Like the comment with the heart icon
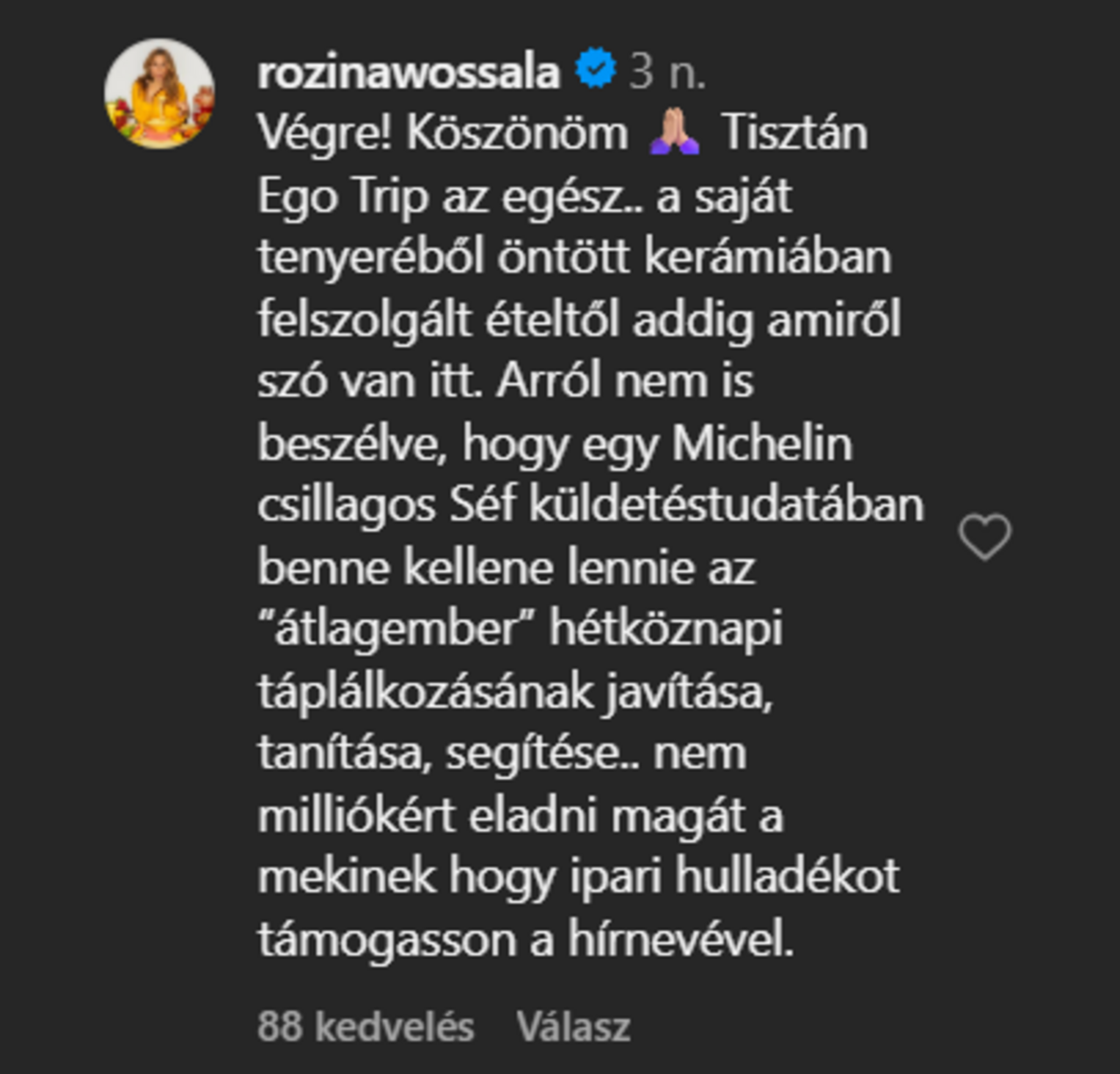Viewport: 1120px width, 1074px height. point(984,537)
